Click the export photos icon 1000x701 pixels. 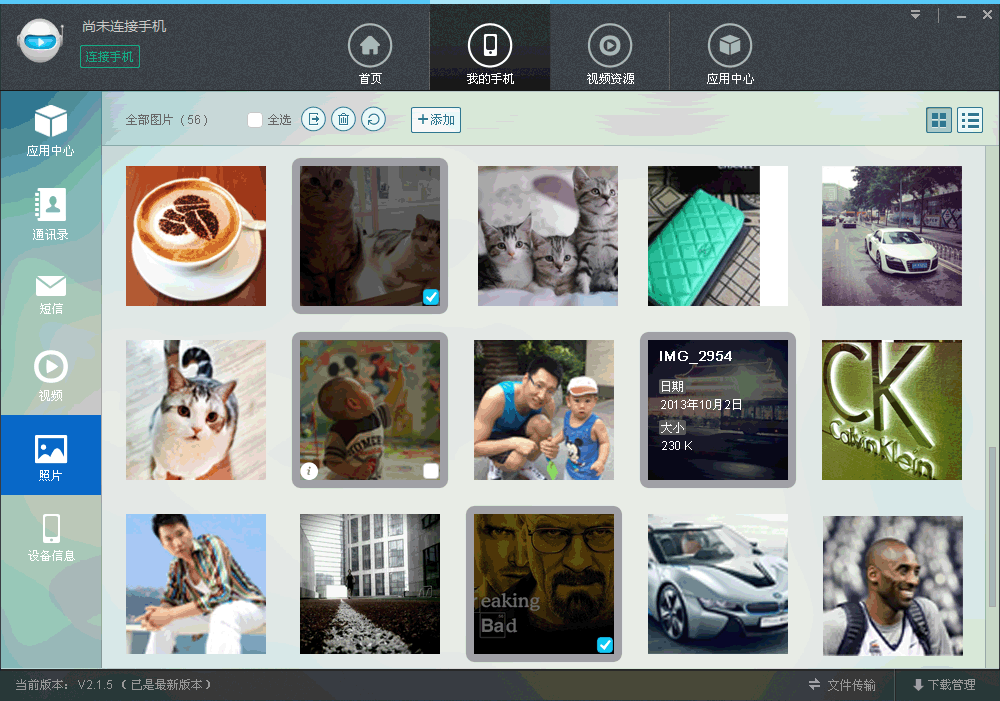point(314,120)
